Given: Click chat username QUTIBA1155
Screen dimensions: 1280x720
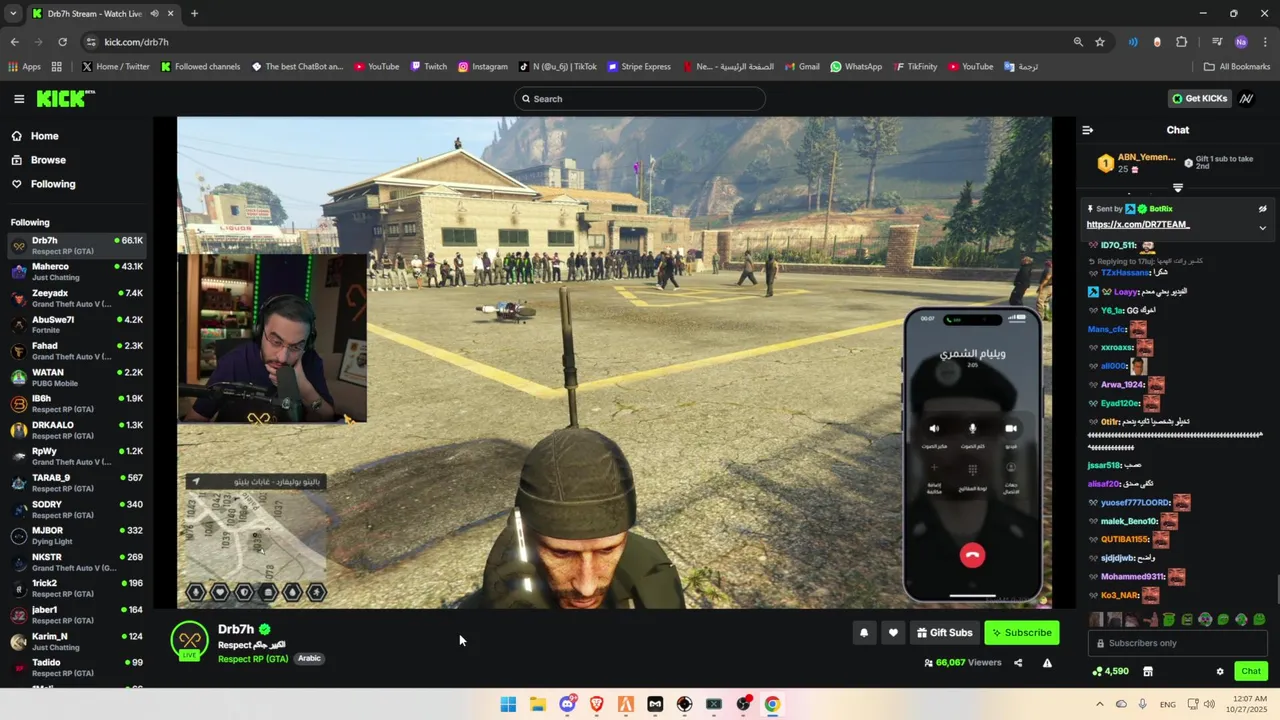Looking at the screenshot, I should pyautogui.click(x=1125, y=540).
